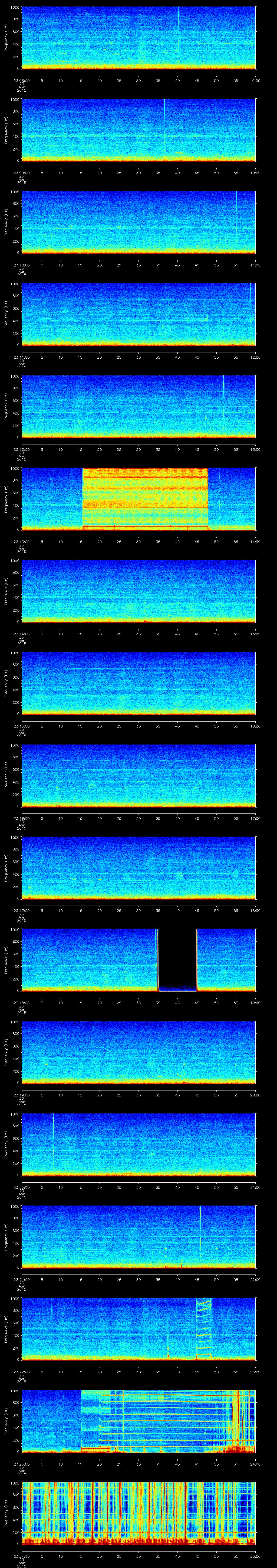277x1568 pixels.
Task: Open the 23:14:00 spectrogram panel
Action: 138,591
